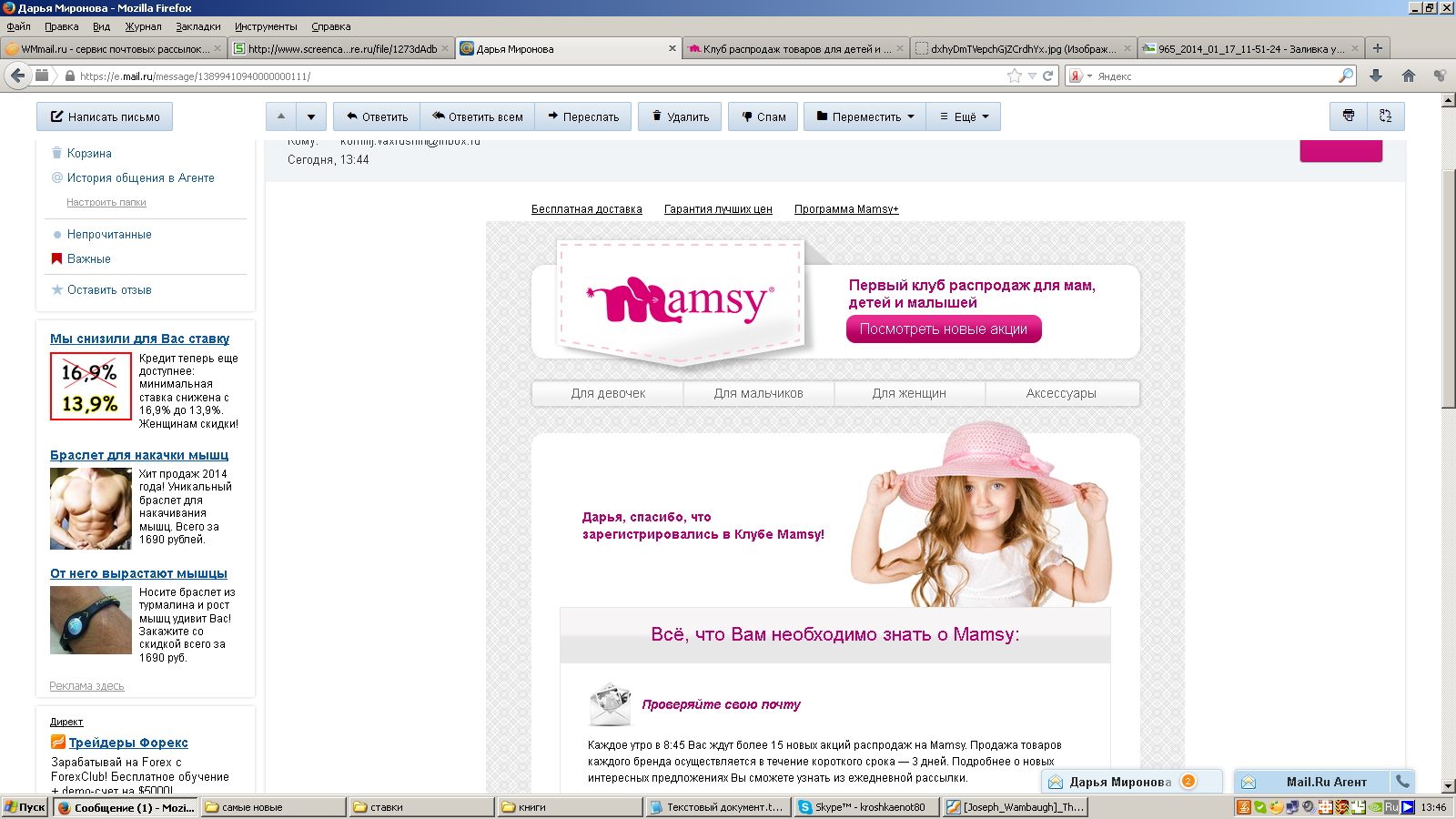Open the Справка menu
1456x819 pixels.
tap(331, 26)
